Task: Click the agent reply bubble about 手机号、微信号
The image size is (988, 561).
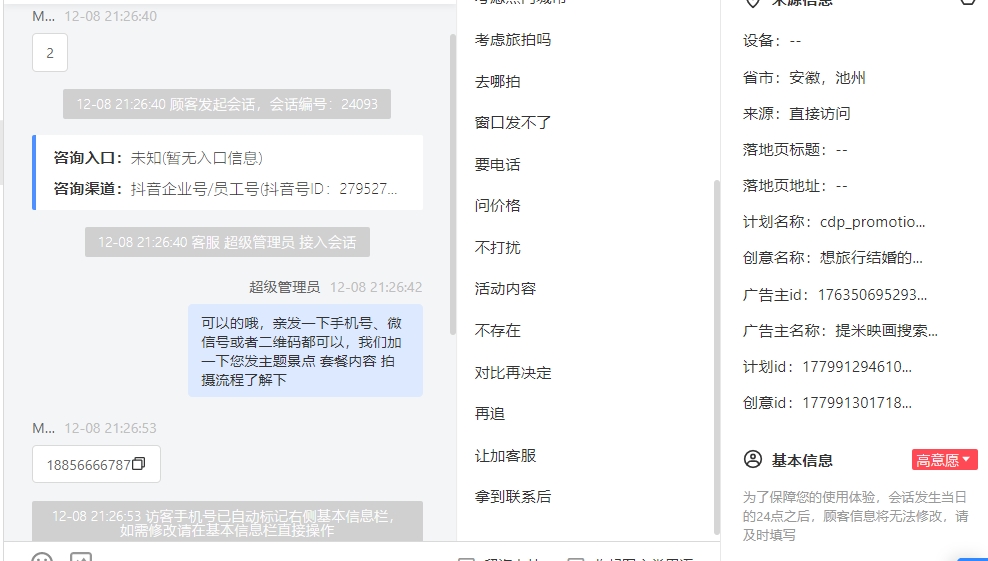Action: 305,350
